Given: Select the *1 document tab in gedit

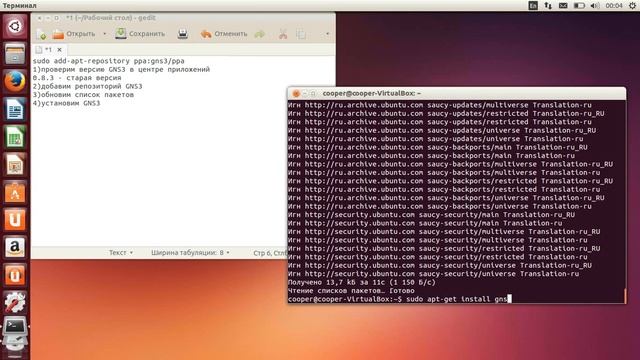Looking at the screenshot, I should [44, 49].
